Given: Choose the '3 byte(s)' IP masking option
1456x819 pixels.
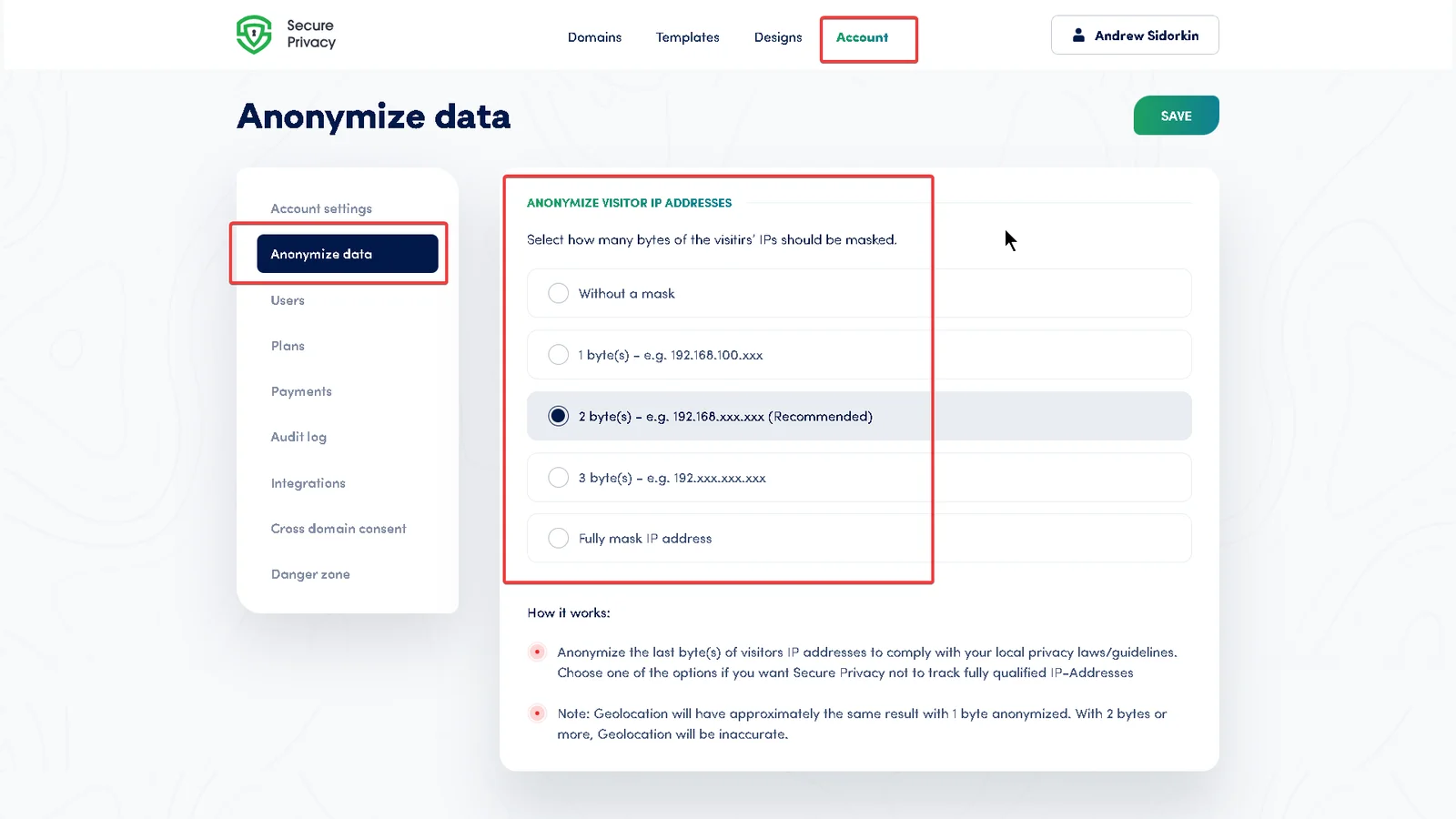Looking at the screenshot, I should [558, 477].
